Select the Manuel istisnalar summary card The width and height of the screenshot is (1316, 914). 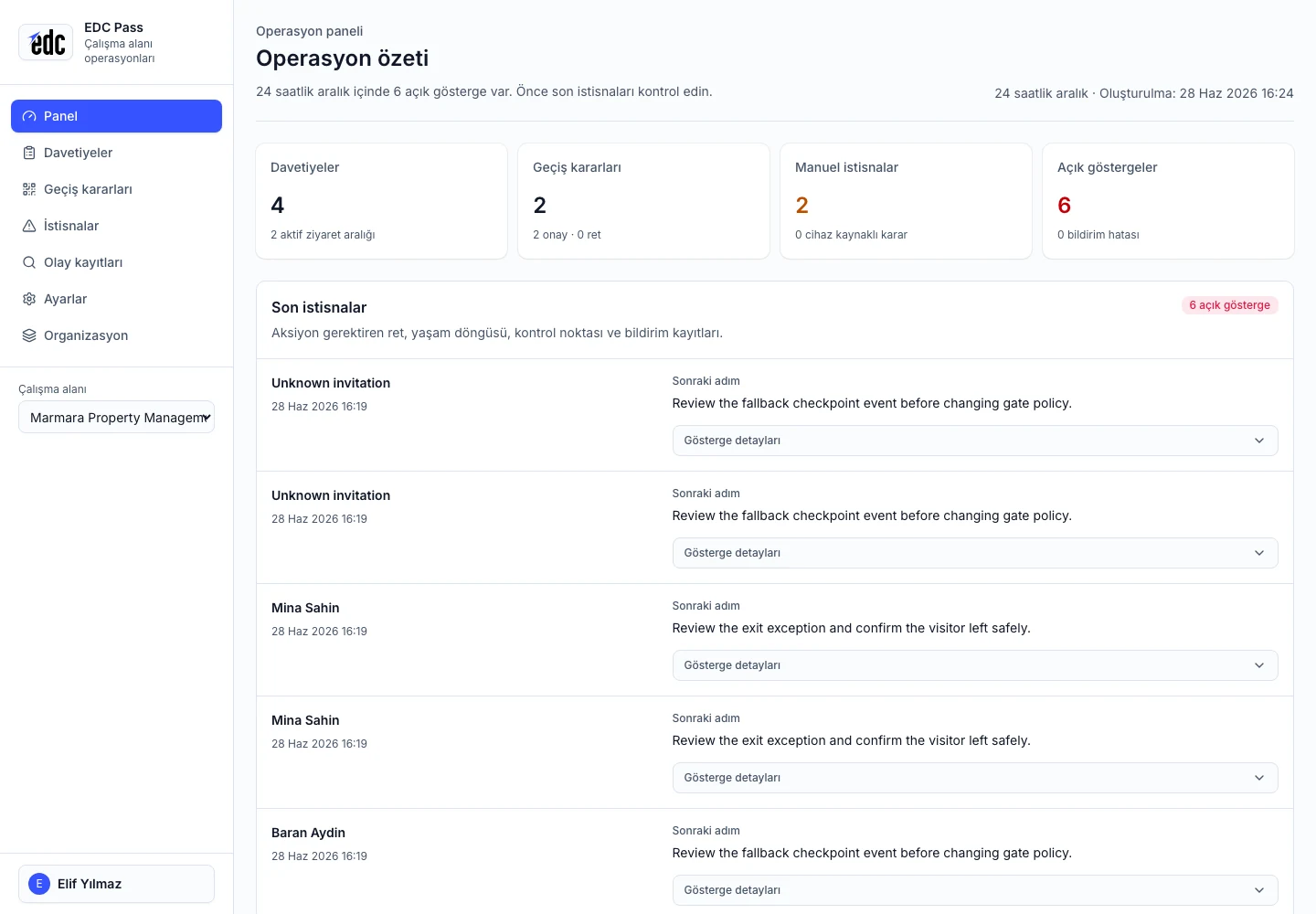(x=906, y=201)
